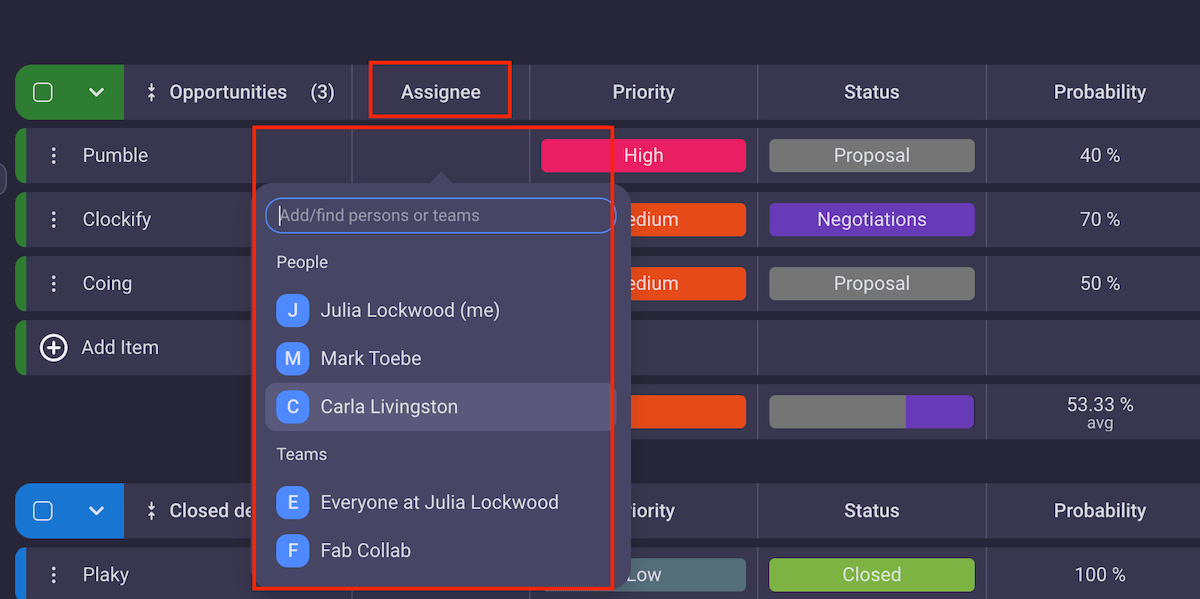Image resolution: width=1200 pixels, height=599 pixels.
Task: Click the three-dot menu beside Pumble
Action: [x=54, y=156]
